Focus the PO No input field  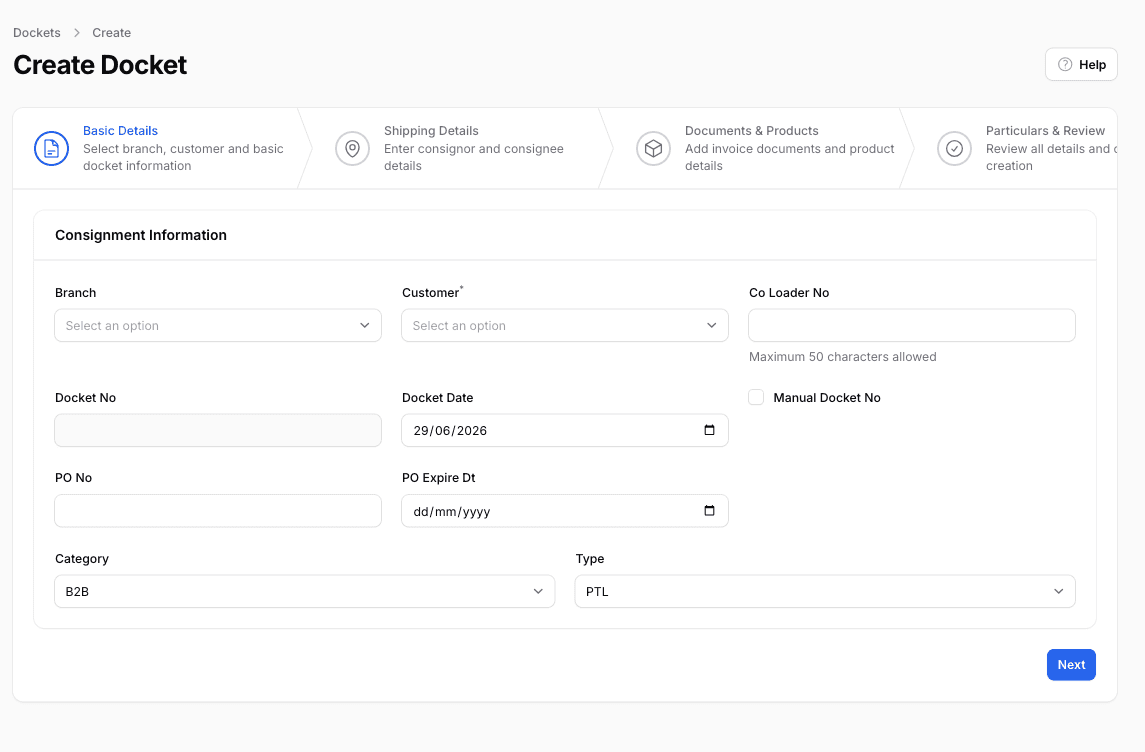click(x=218, y=510)
